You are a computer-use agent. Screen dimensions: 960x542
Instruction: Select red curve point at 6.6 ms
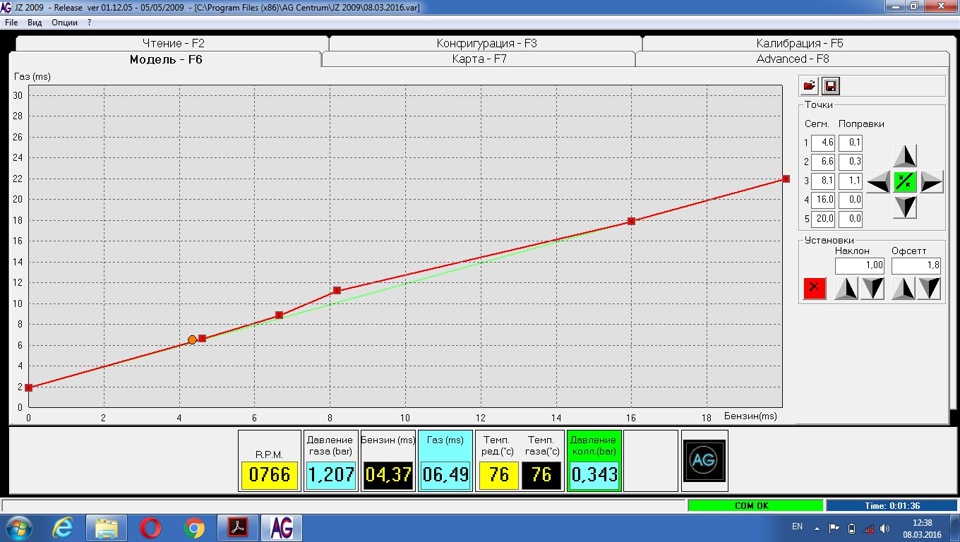point(279,315)
